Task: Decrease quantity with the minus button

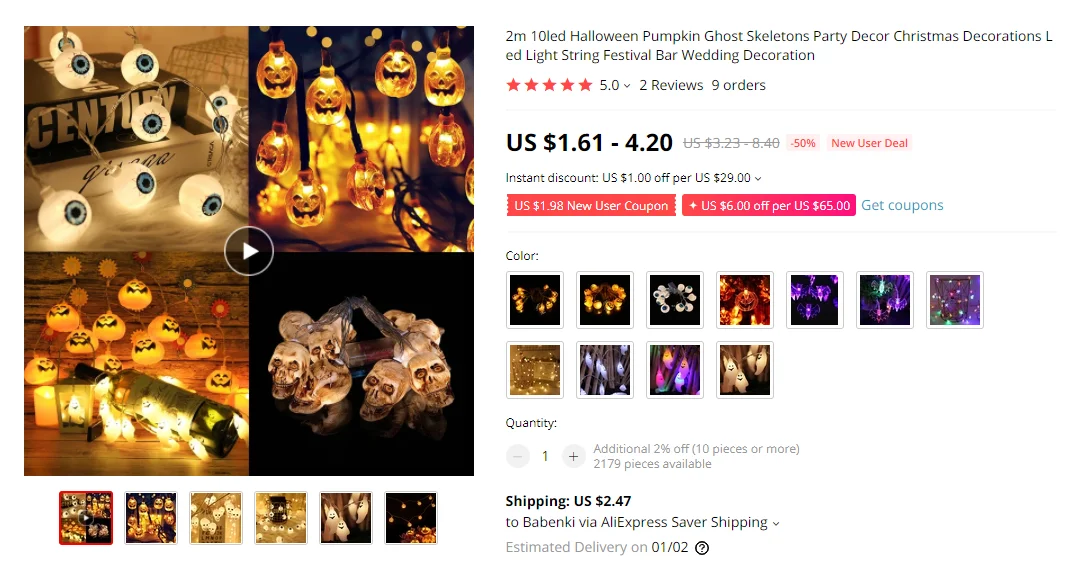Action: (x=518, y=456)
